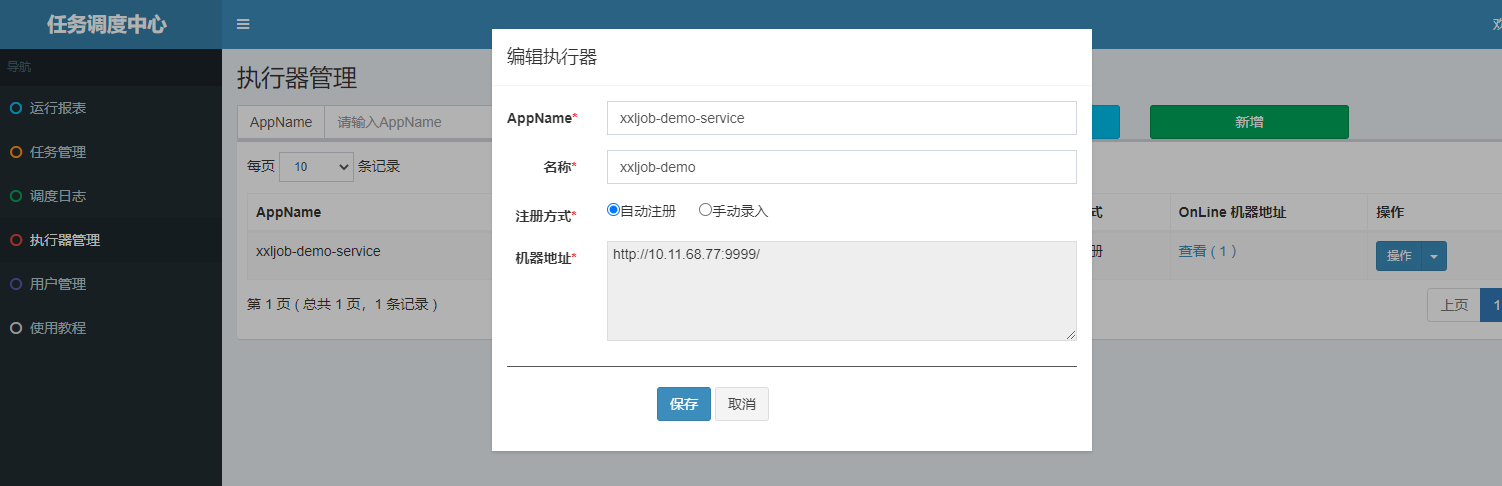Click the green 新增 button
The image size is (1502, 486).
pos(1249,122)
